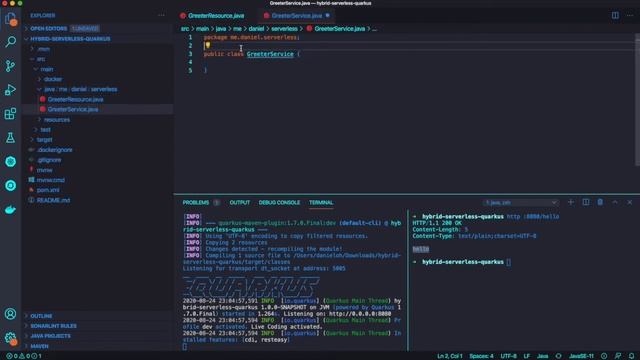Screen dimensions: 640x360
Task: Open the mvnw file
Action: click(x=44, y=170)
